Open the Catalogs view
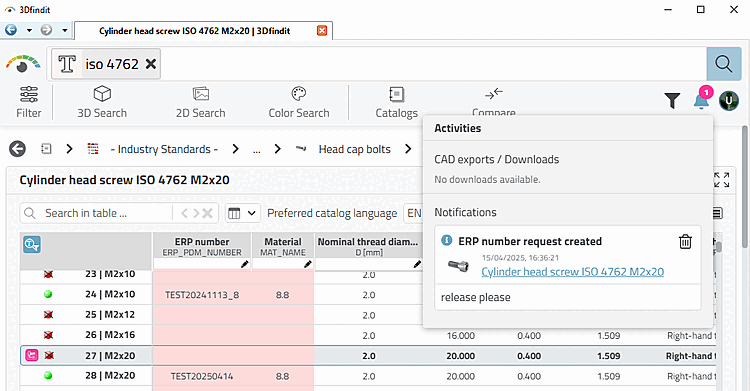Image resolution: width=750 pixels, height=391 pixels. click(397, 102)
